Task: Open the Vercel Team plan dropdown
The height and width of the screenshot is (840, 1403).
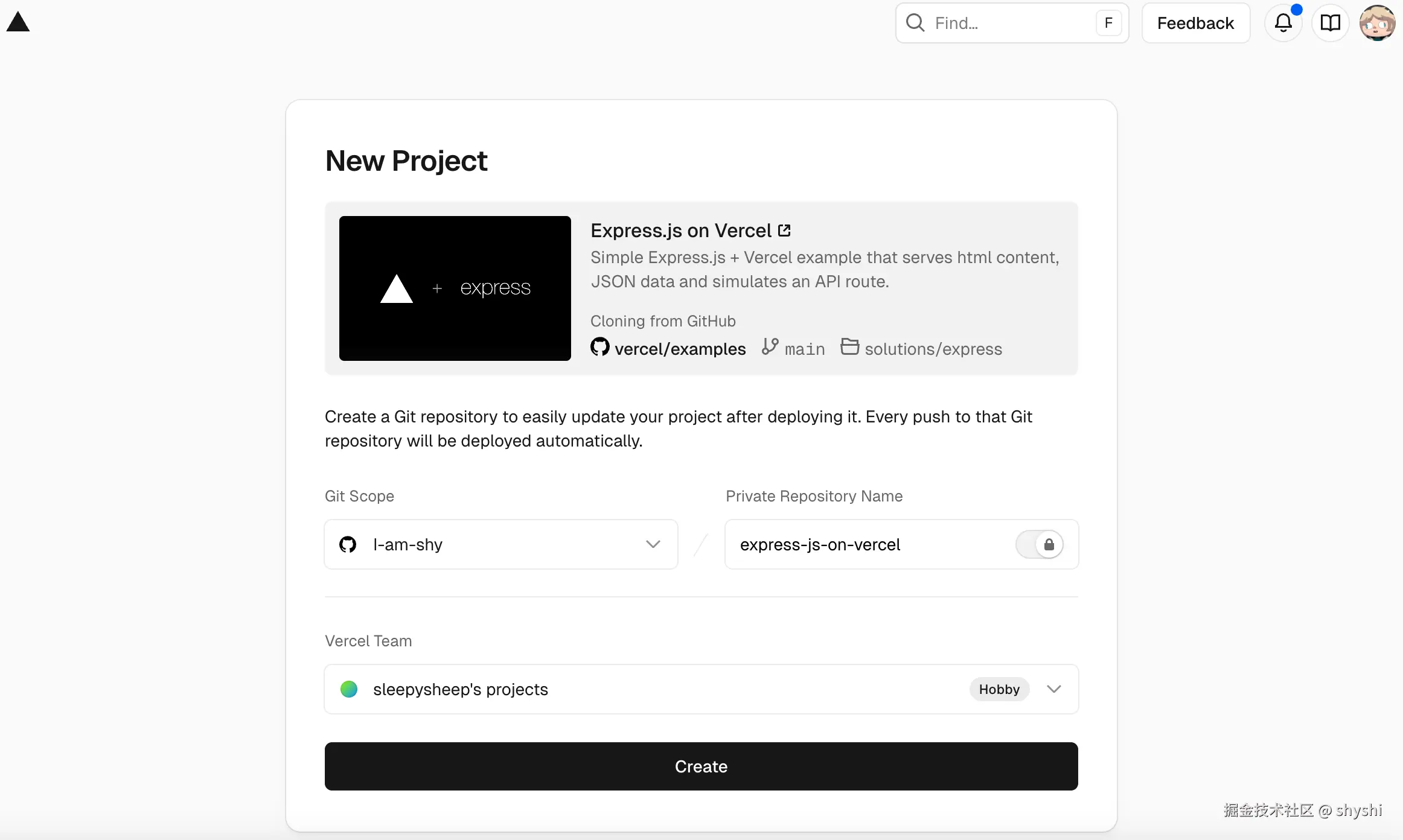Action: [1053, 689]
